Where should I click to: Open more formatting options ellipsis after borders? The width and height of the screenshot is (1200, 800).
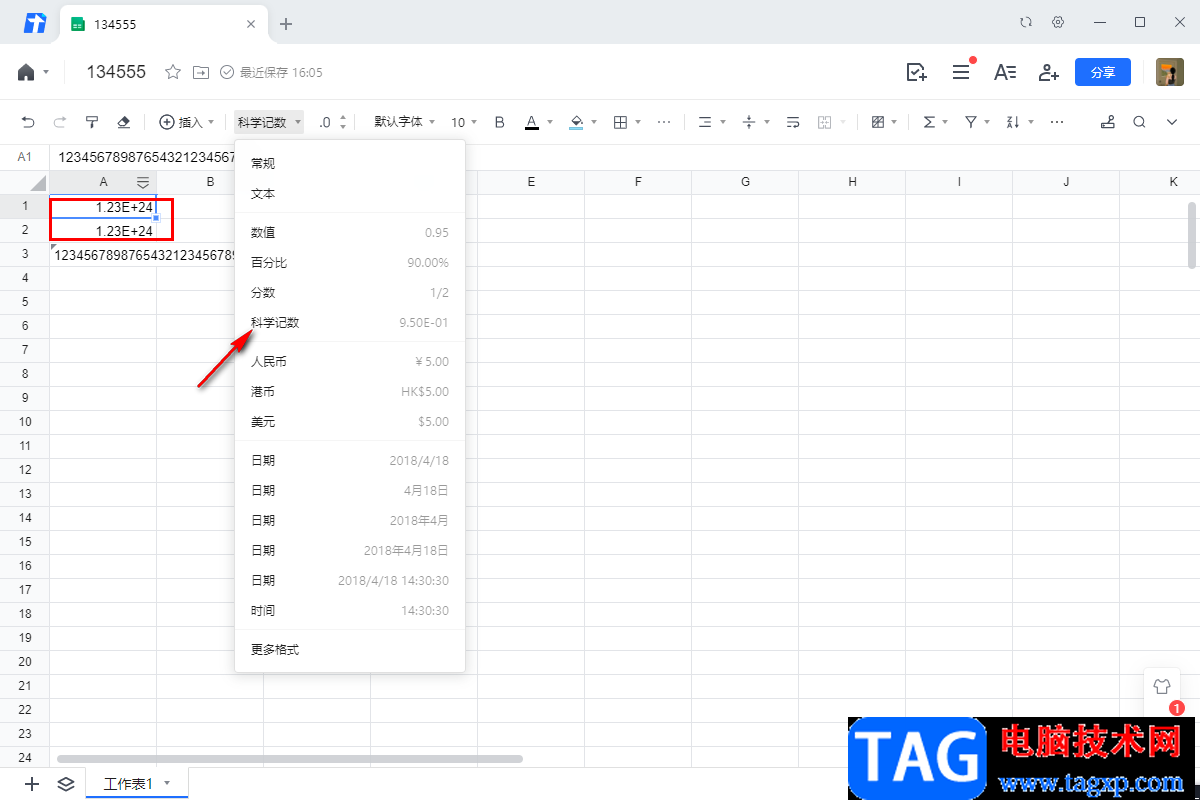664,122
